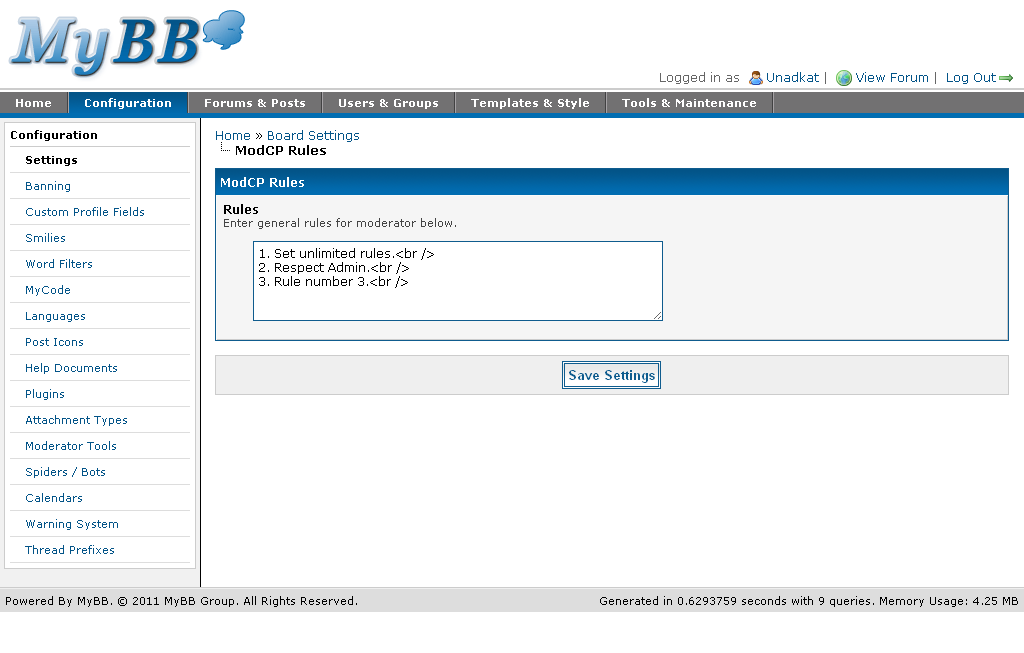Image resolution: width=1024 pixels, height=653 pixels.
Task: Open the Calendars page
Action: coord(54,498)
